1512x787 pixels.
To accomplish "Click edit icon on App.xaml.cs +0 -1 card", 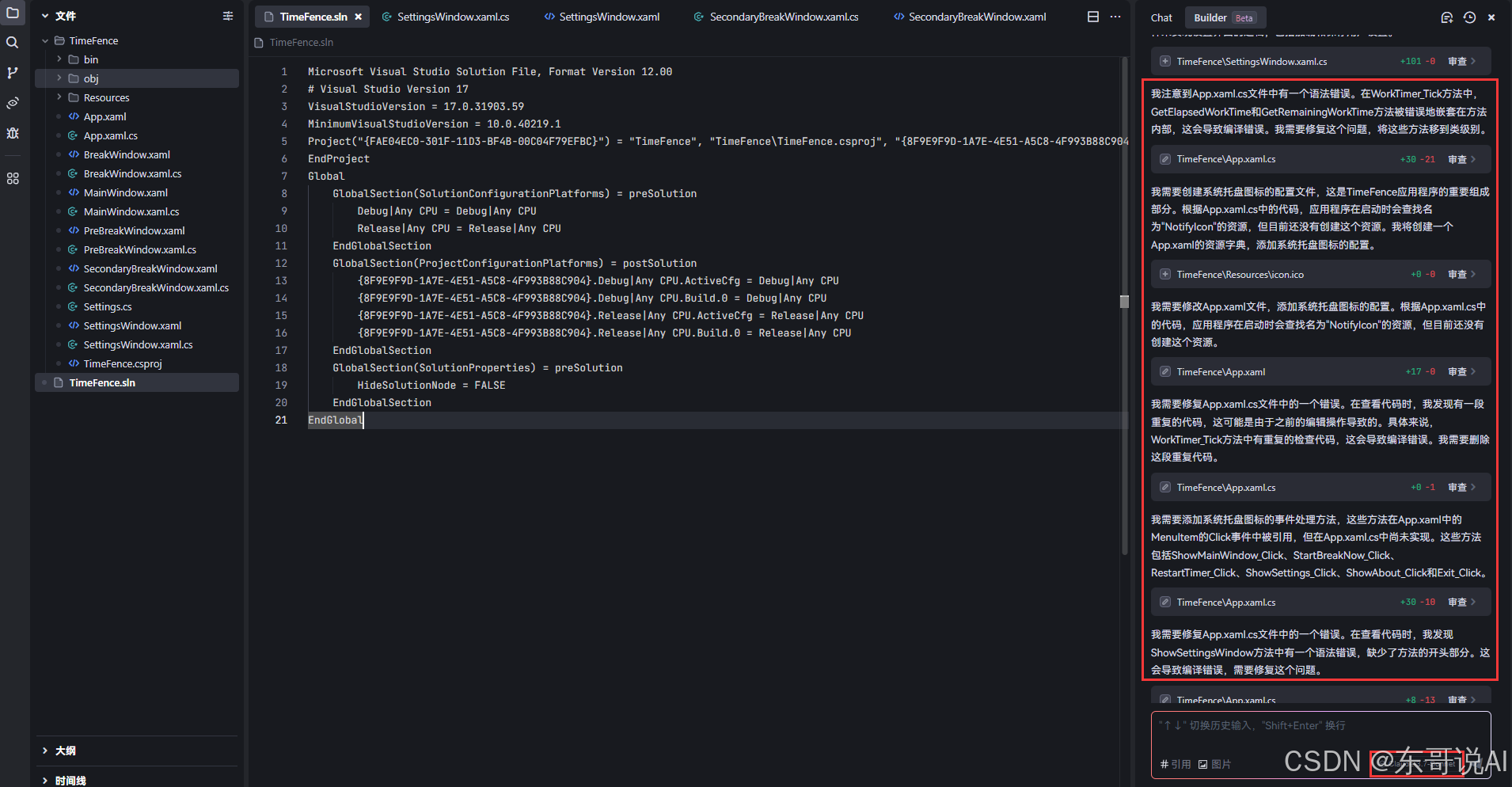I will click(x=1165, y=487).
